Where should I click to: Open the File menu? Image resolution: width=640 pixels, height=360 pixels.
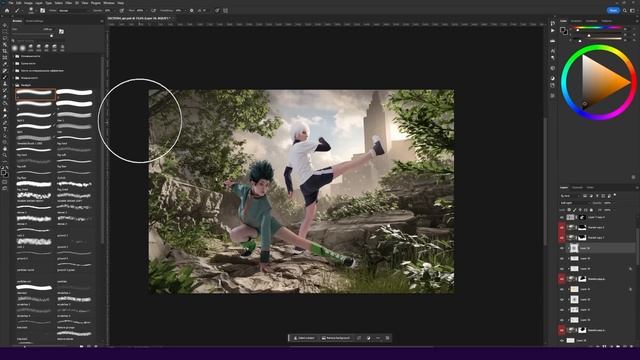11,3
